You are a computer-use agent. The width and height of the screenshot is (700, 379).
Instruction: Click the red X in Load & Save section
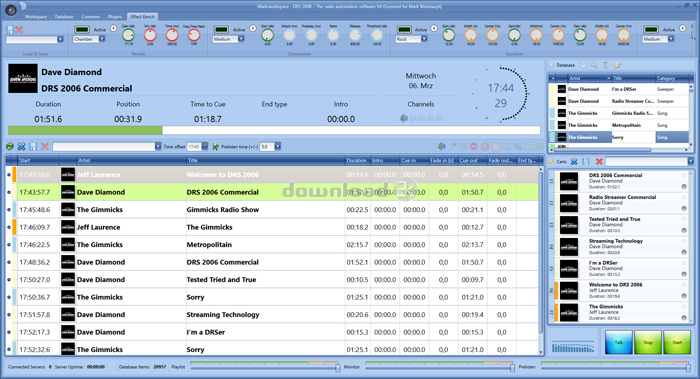click(x=19, y=30)
